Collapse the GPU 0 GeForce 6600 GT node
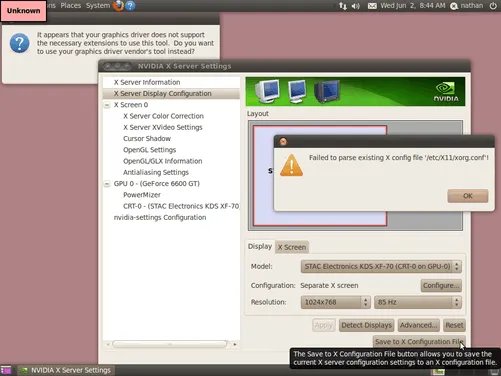Viewport: 501px width, 376px height. pos(107,184)
